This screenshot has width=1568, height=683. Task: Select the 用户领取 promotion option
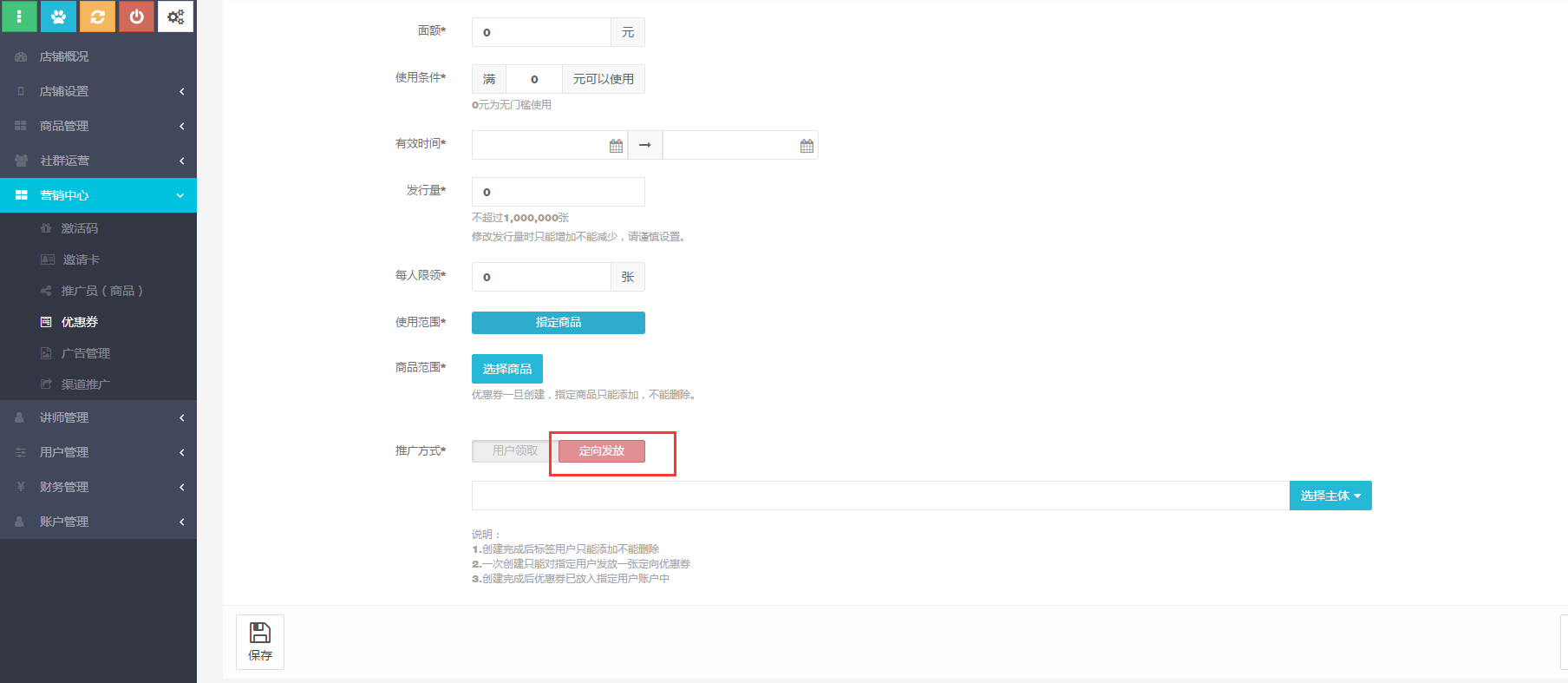(x=514, y=451)
